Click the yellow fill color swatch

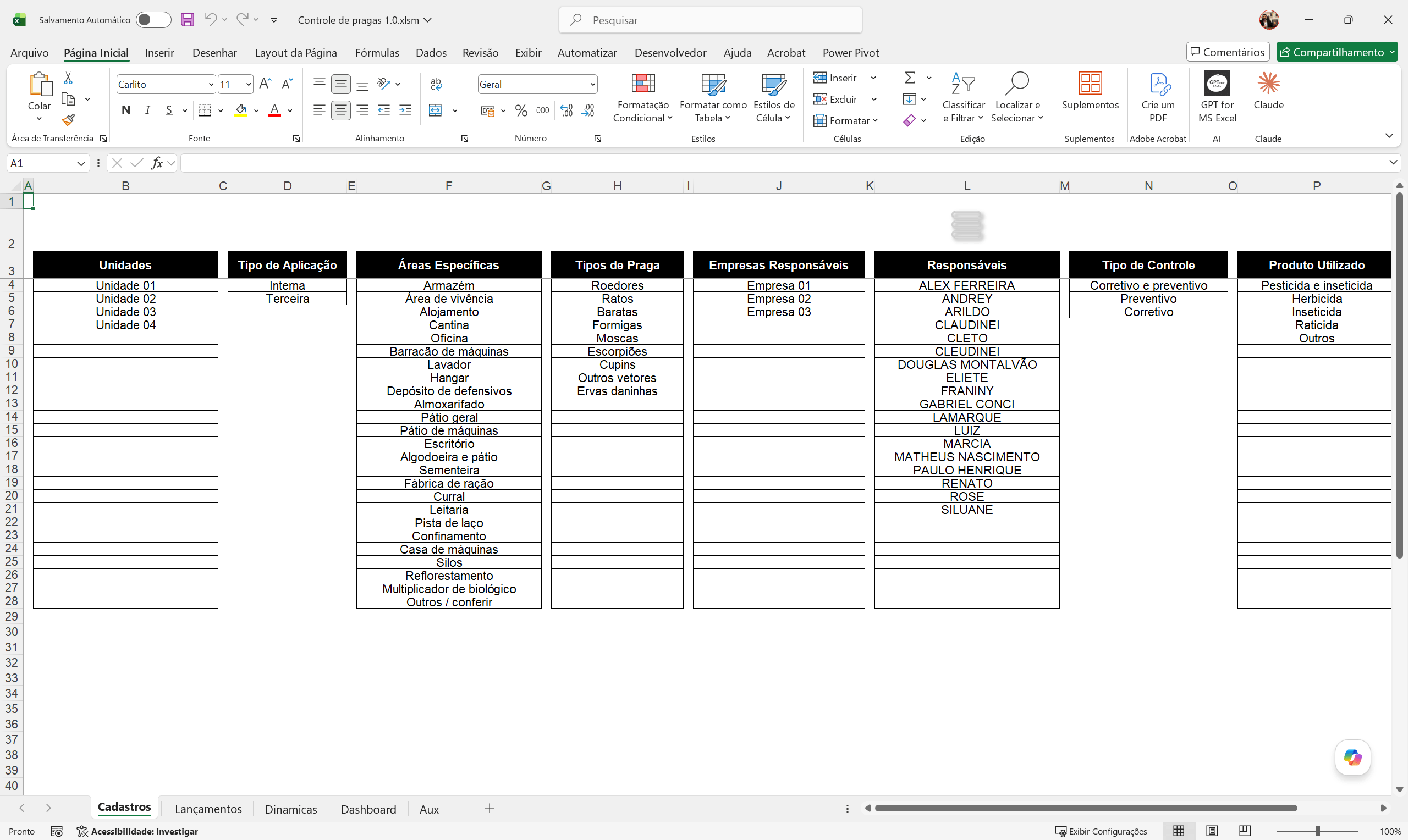(x=241, y=110)
